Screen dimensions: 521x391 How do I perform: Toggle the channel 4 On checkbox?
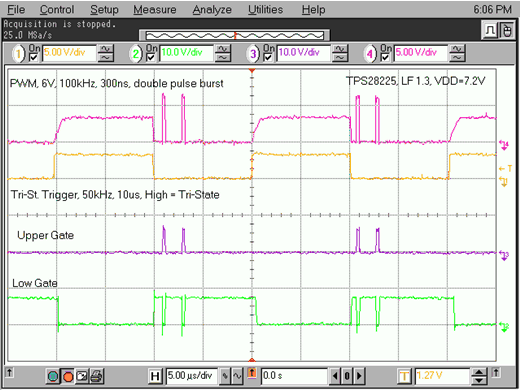(385, 58)
